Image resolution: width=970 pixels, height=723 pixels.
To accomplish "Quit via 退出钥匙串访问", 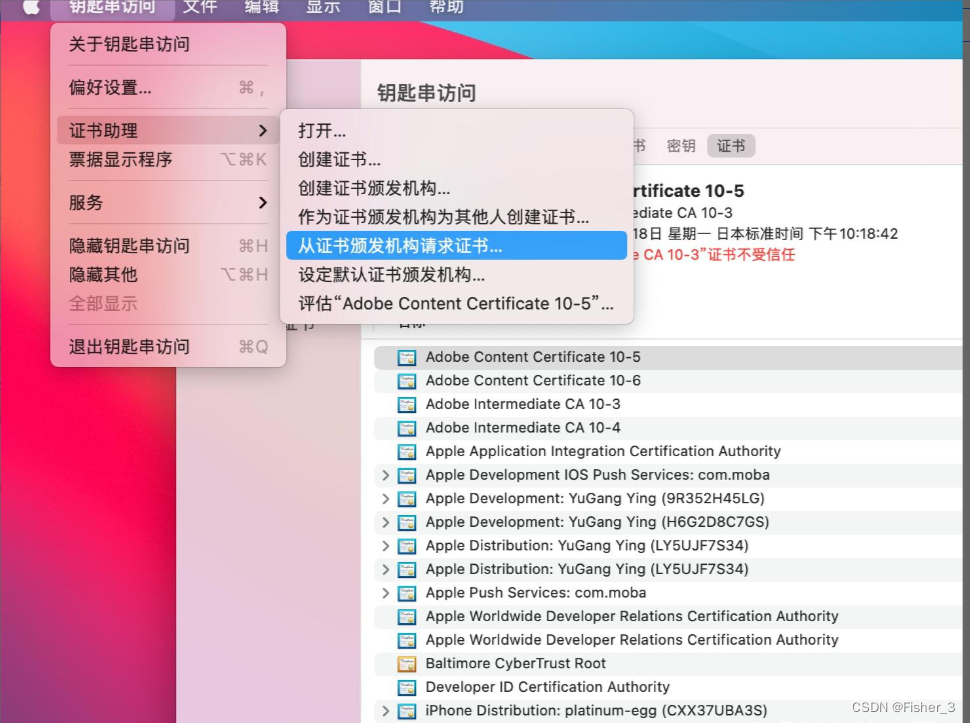I will pos(168,346).
